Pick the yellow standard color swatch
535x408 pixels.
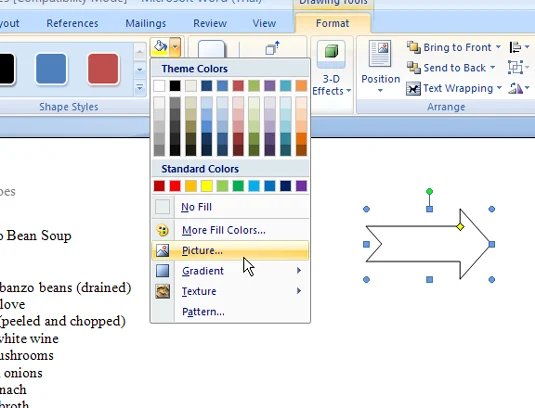[207, 186]
